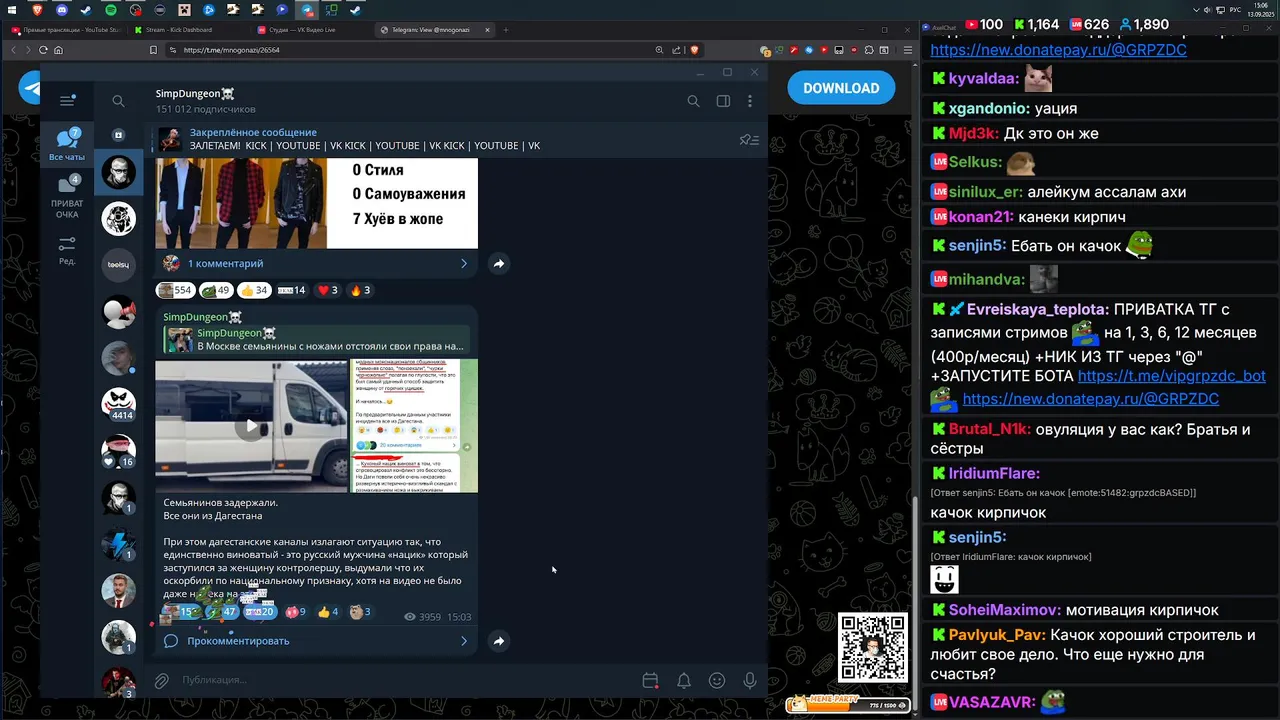Click the browser back arrow
Screen dimensions: 1280x720
(x=14, y=50)
